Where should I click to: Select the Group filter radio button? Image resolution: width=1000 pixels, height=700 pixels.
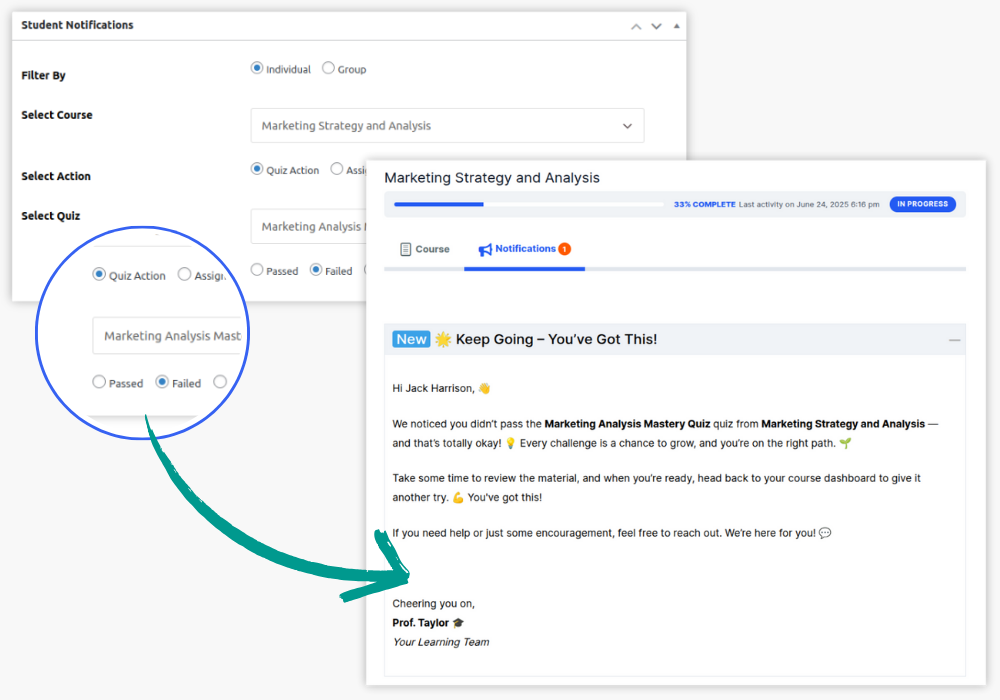coord(328,69)
